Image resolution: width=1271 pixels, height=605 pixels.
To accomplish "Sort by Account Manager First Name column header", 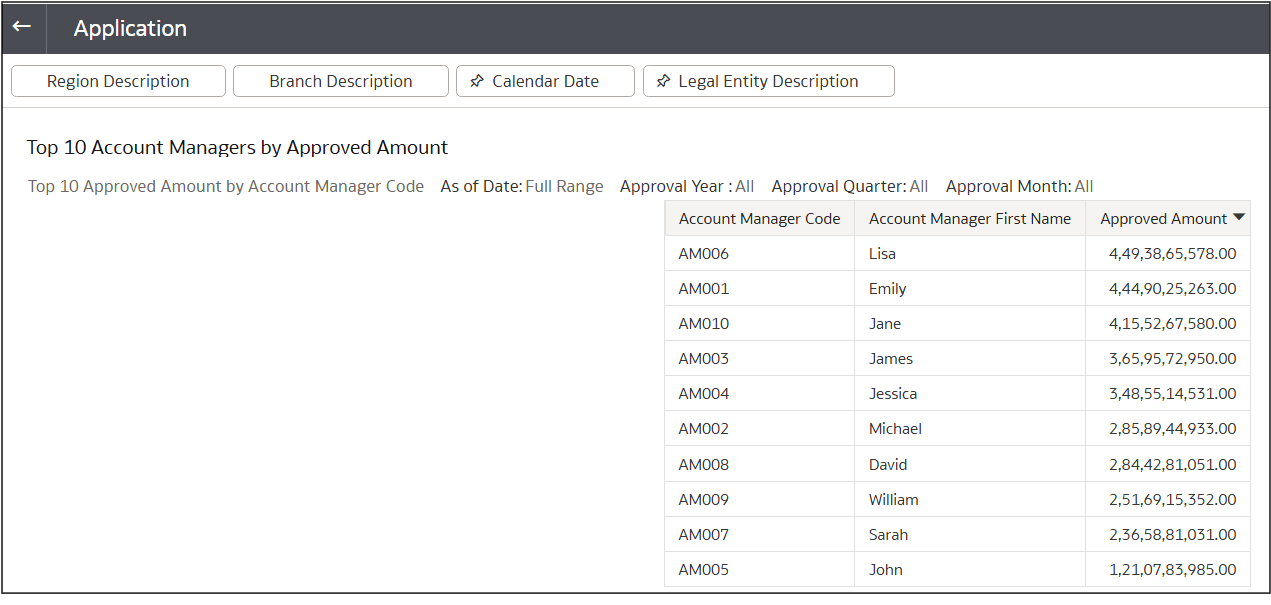I will tap(969, 218).
